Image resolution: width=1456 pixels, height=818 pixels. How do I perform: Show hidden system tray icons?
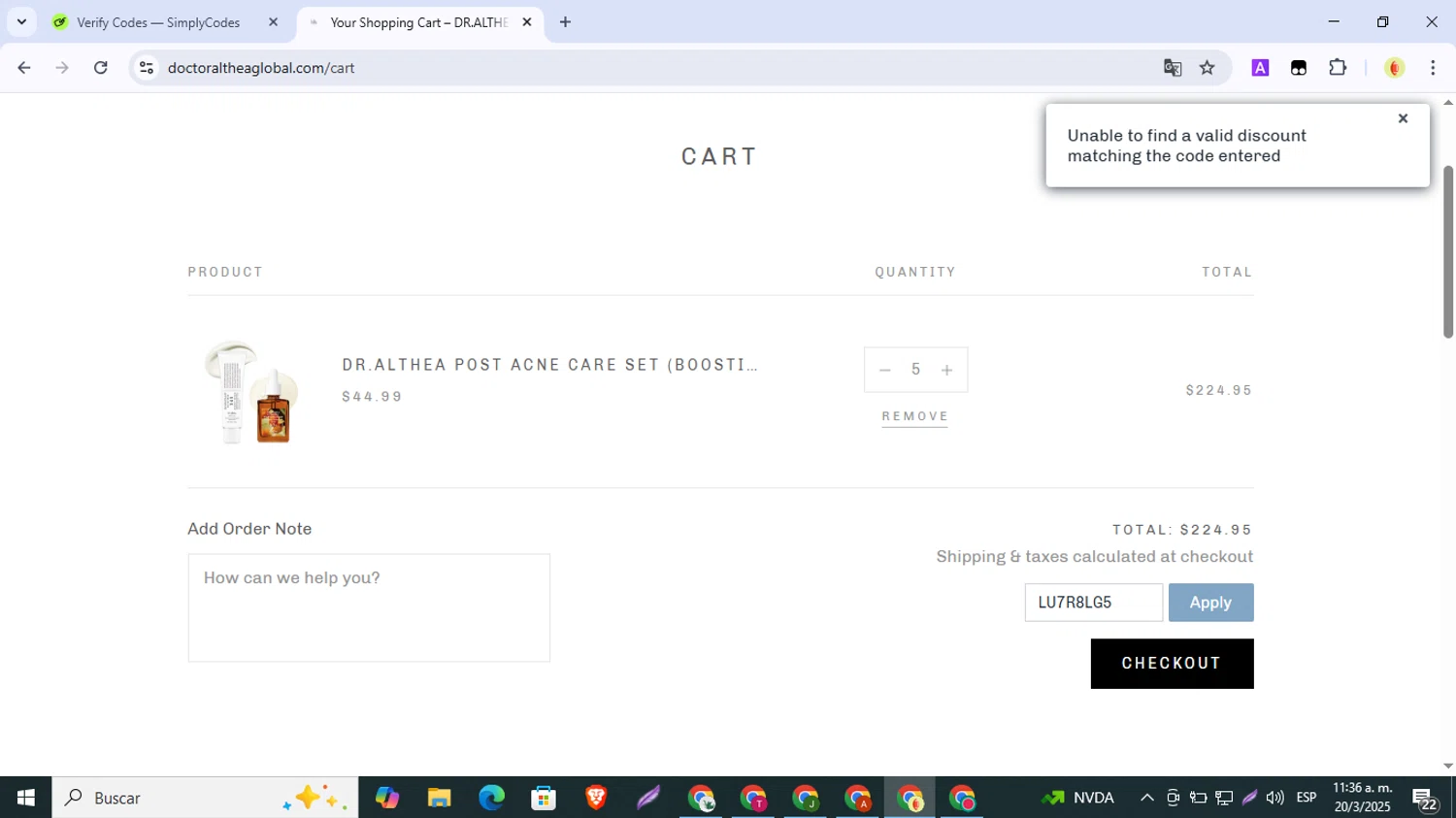coord(1146,798)
